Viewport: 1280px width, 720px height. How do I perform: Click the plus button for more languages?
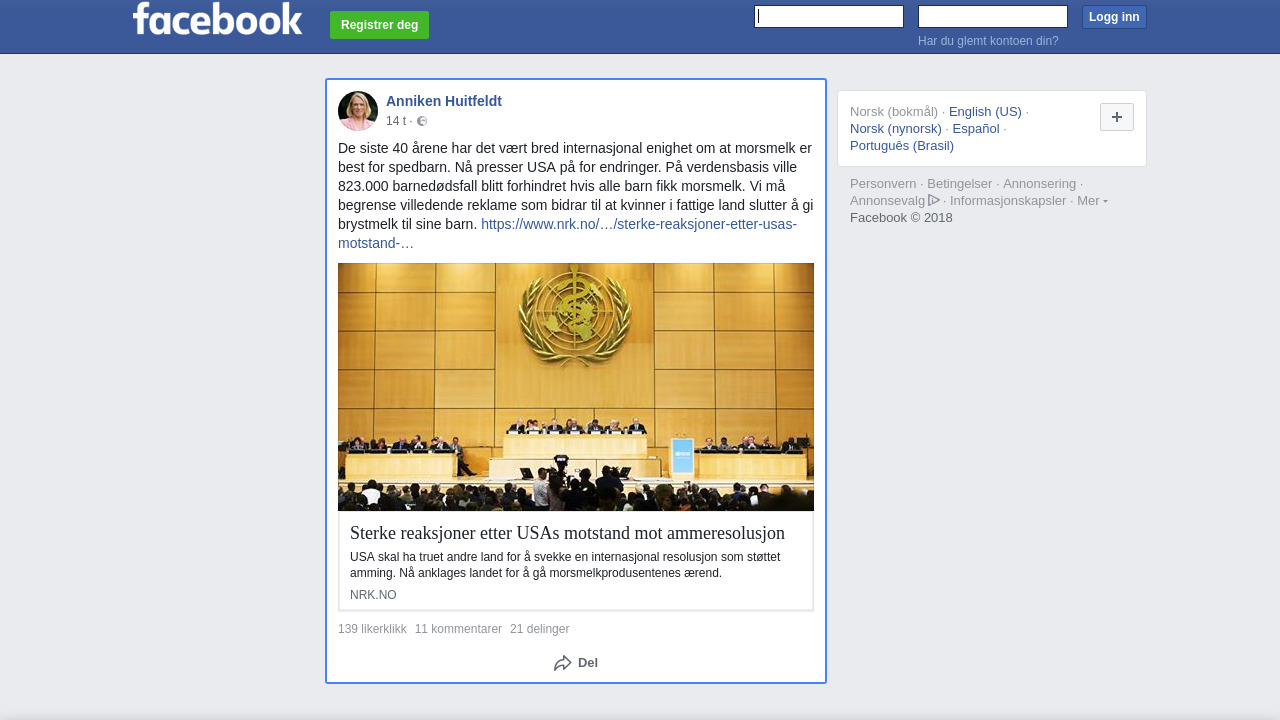click(x=1116, y=117)
